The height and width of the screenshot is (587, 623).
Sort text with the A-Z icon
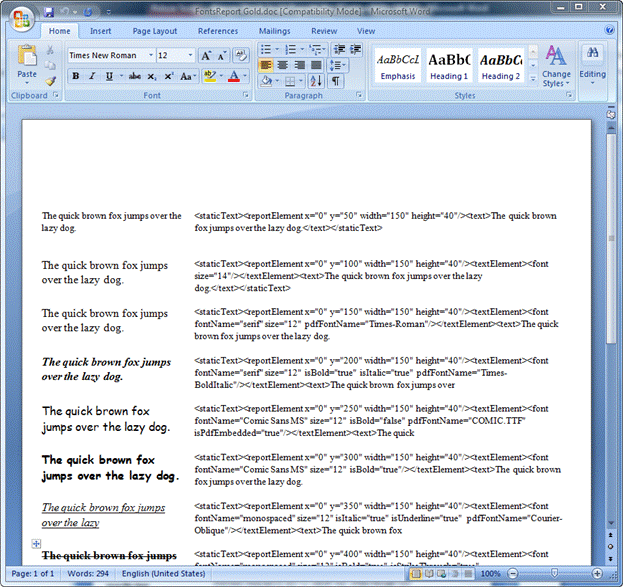[x=316, y=81]
